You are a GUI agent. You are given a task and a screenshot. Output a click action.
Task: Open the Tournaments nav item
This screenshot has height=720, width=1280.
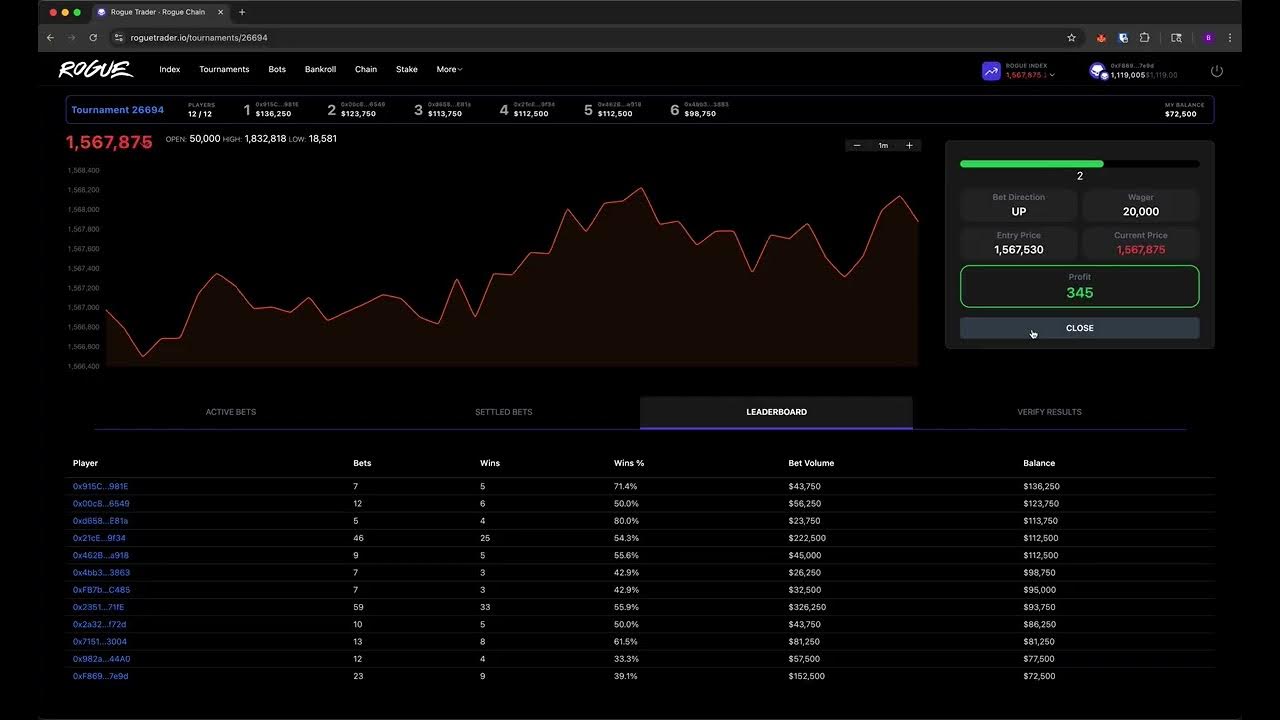click(x=224, y=69)
